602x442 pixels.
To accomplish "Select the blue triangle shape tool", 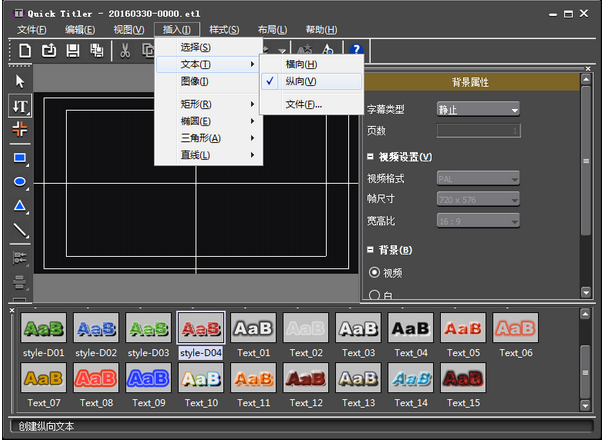I will click(19, 206).
